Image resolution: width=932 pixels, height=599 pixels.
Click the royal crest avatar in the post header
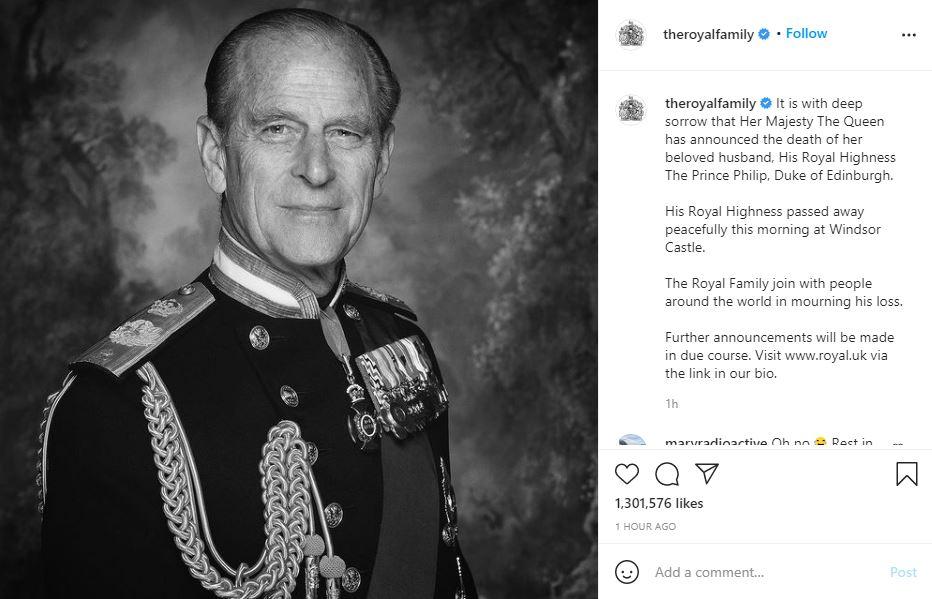632,34
